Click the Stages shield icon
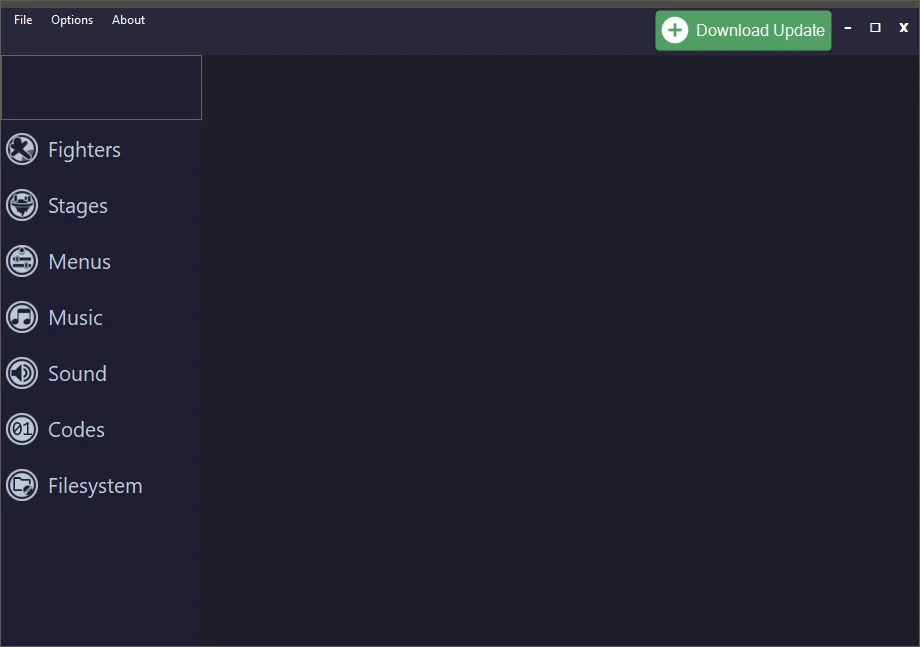 [21, 205]
